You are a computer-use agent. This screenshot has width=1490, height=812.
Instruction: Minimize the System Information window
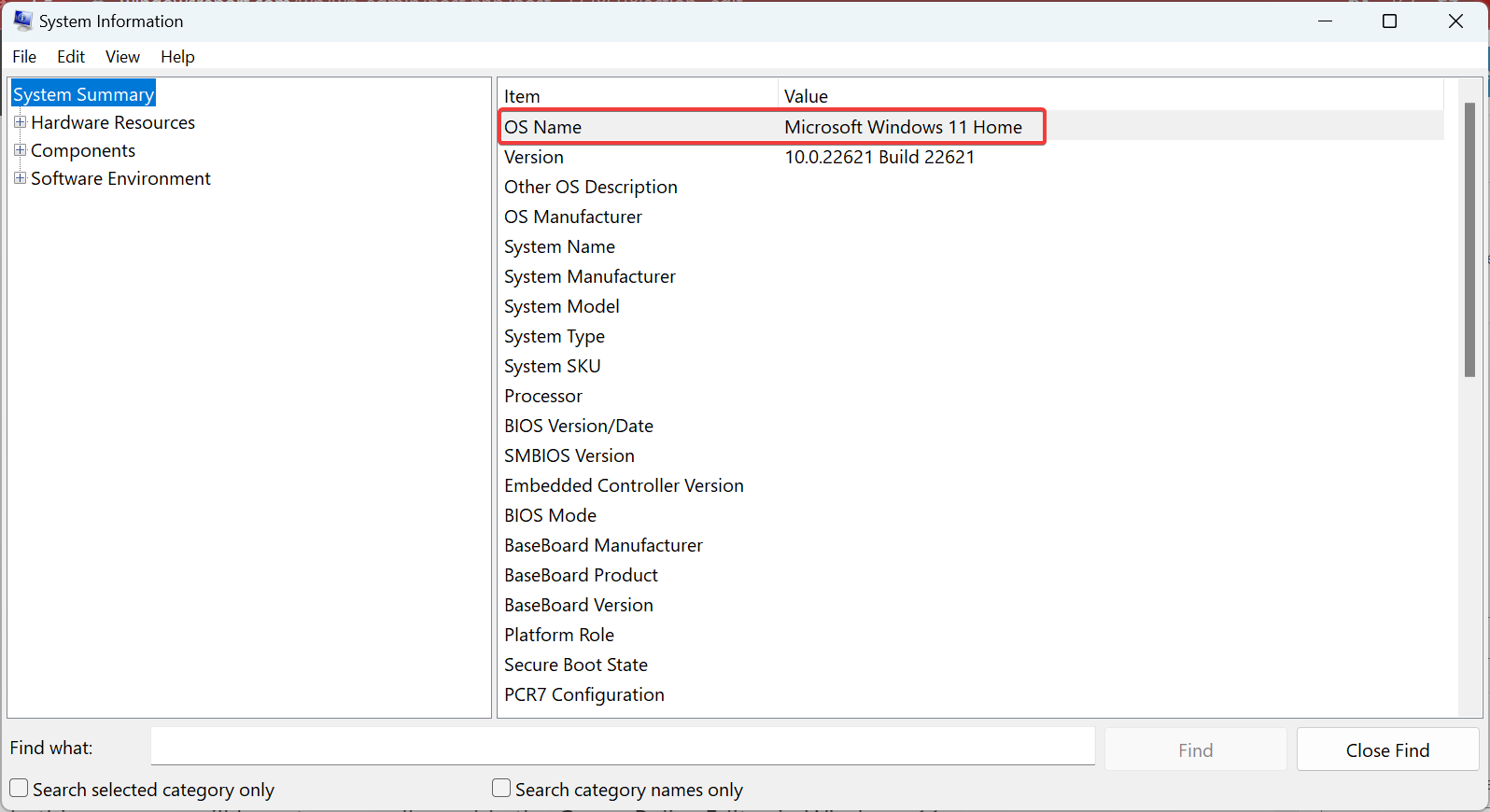(x=1325, y=21)
